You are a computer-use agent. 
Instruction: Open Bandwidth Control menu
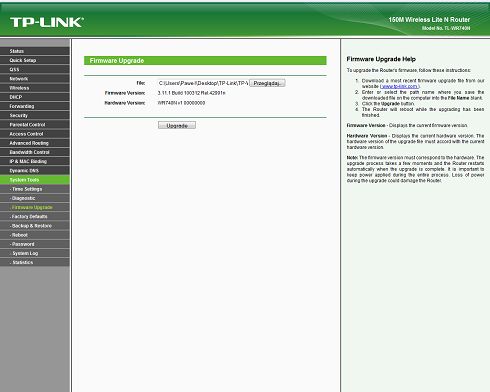pyautogui.click(x=35, y=152)
